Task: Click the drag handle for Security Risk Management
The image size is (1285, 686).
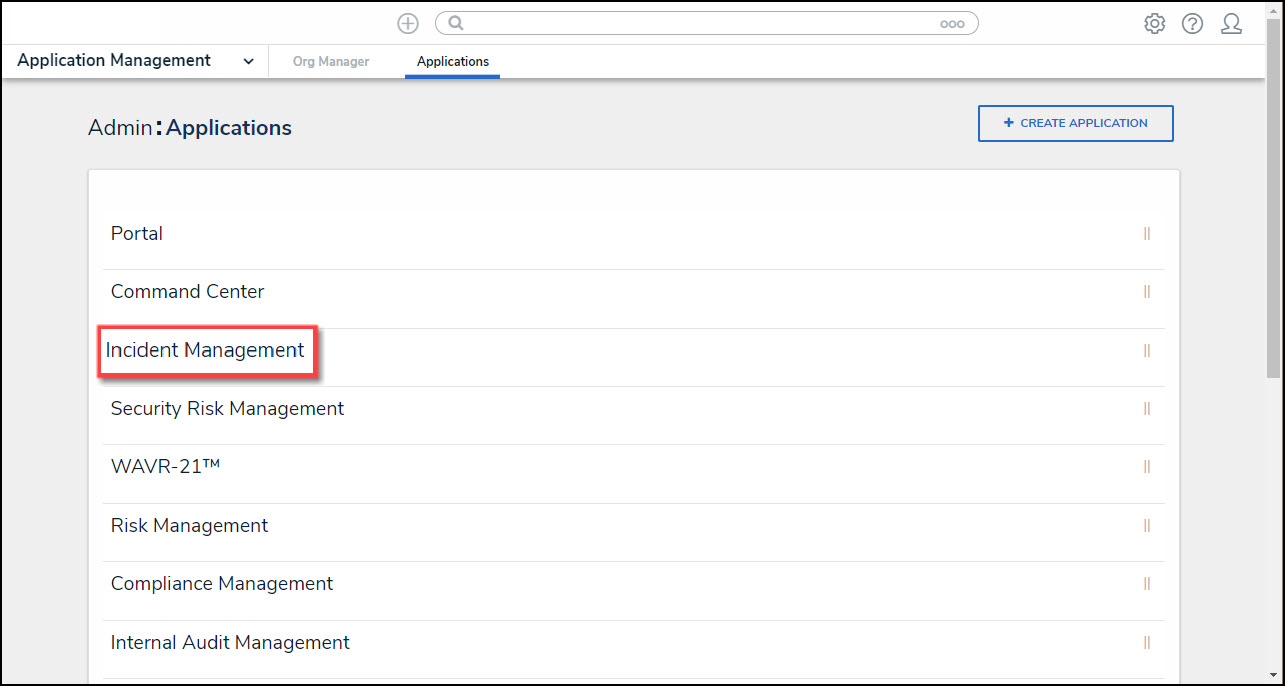Action: click(x=1147, y=409)
